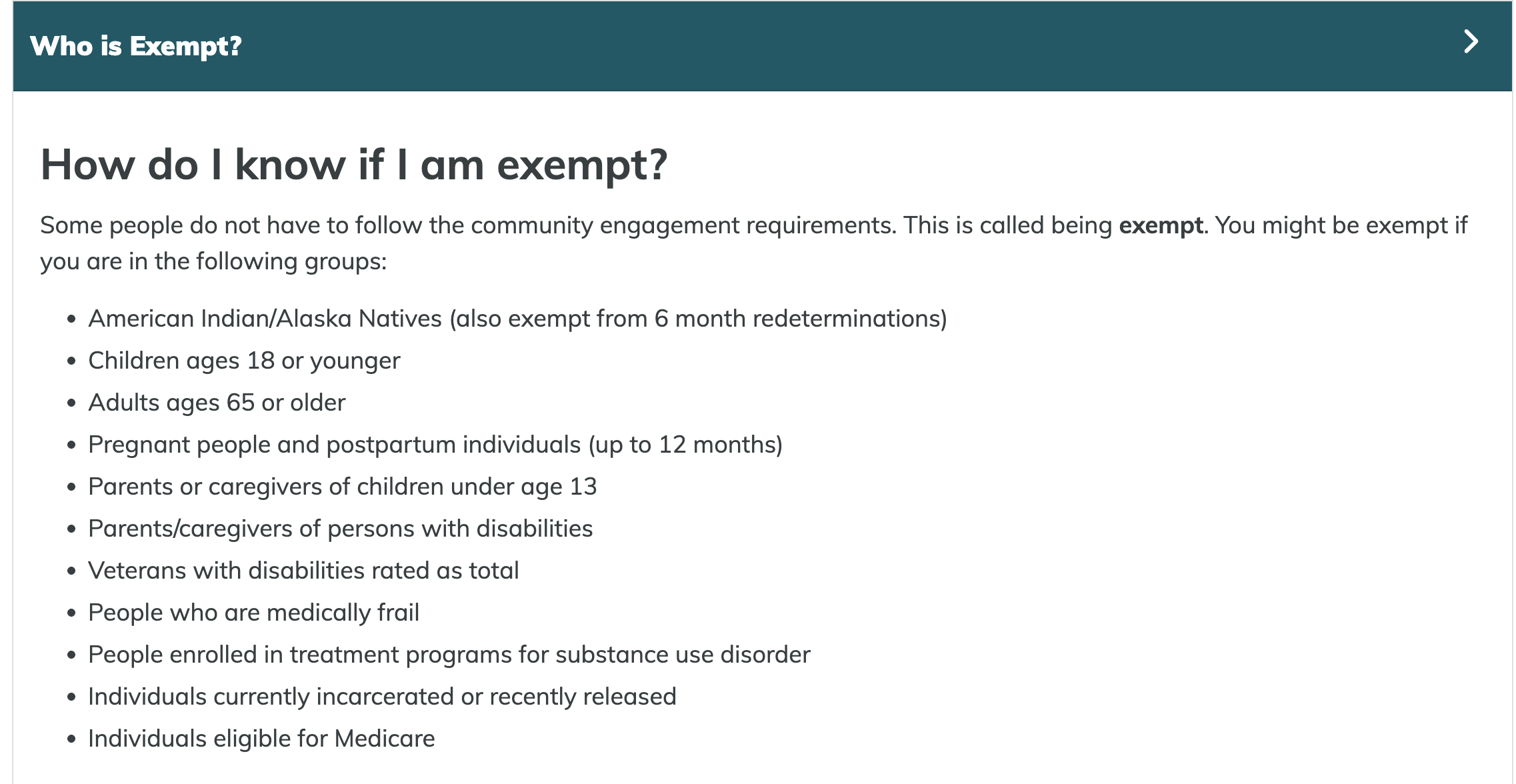
Task: Click "Adults ages 65 or older" item
Action: [x=217, y=403]
